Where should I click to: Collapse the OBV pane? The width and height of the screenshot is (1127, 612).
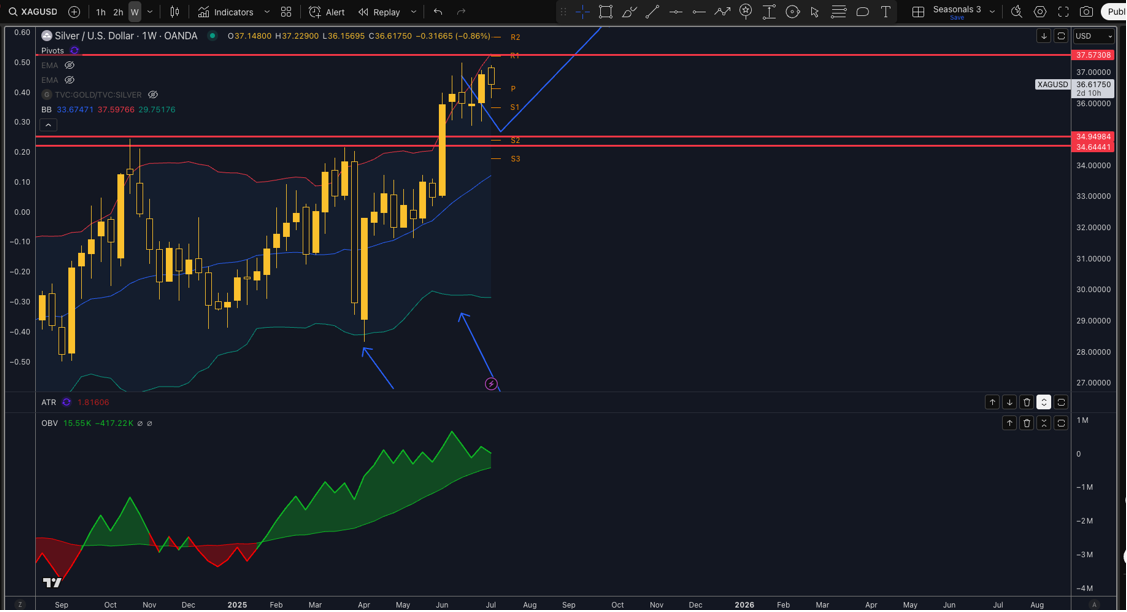pos(1044,423)
